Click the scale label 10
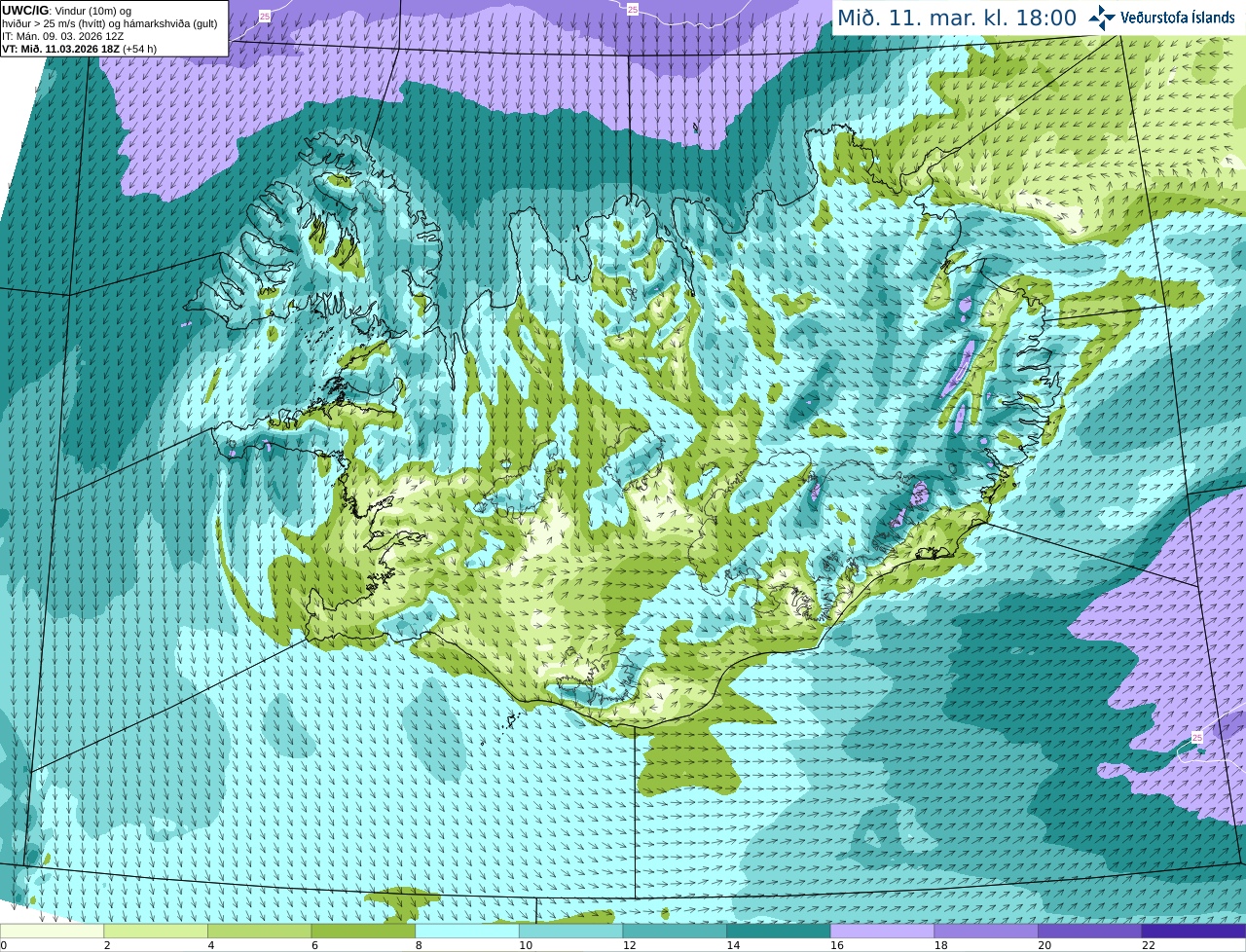The image size is (1246, 952). [x=526, y=945]
